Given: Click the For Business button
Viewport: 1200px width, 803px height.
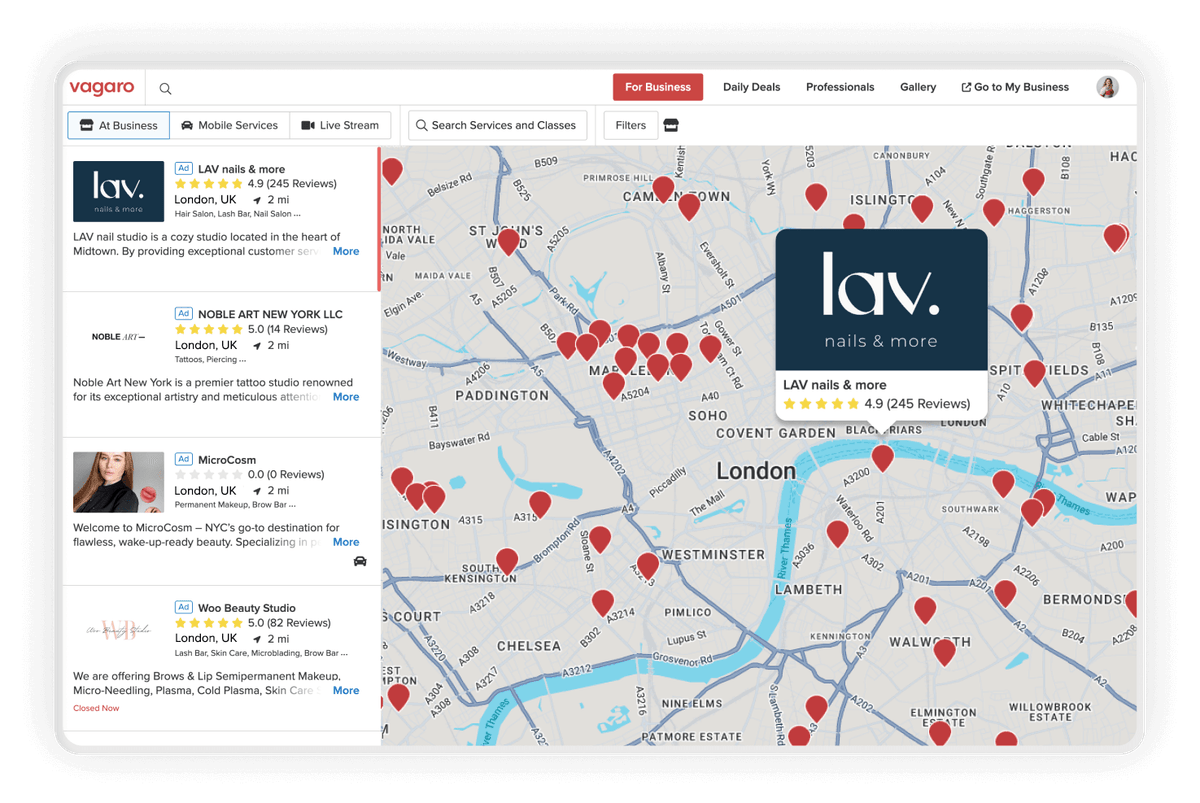Looking at the screenshot, I should [x=658, y=87].
